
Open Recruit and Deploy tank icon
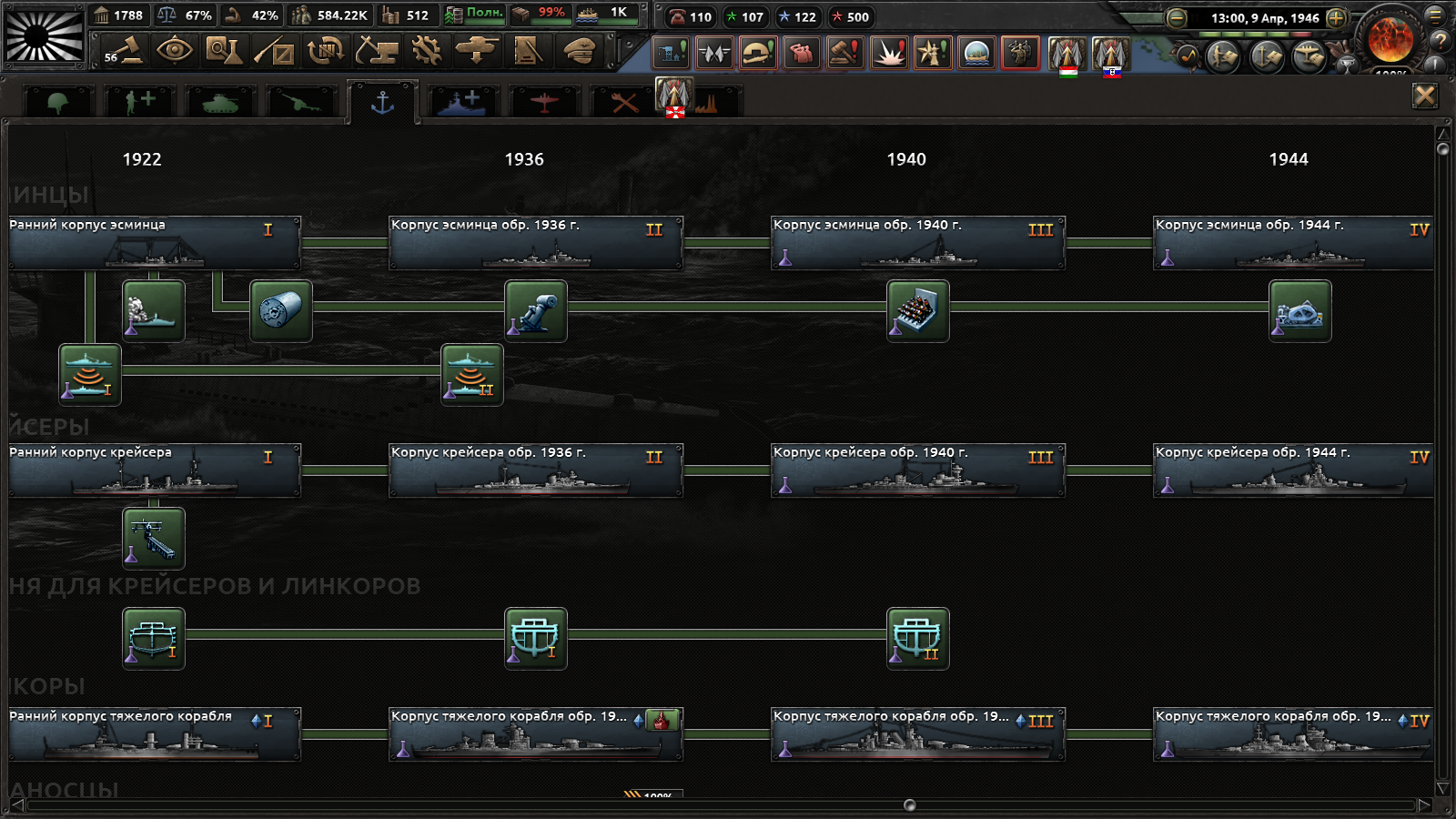(477, 50)
